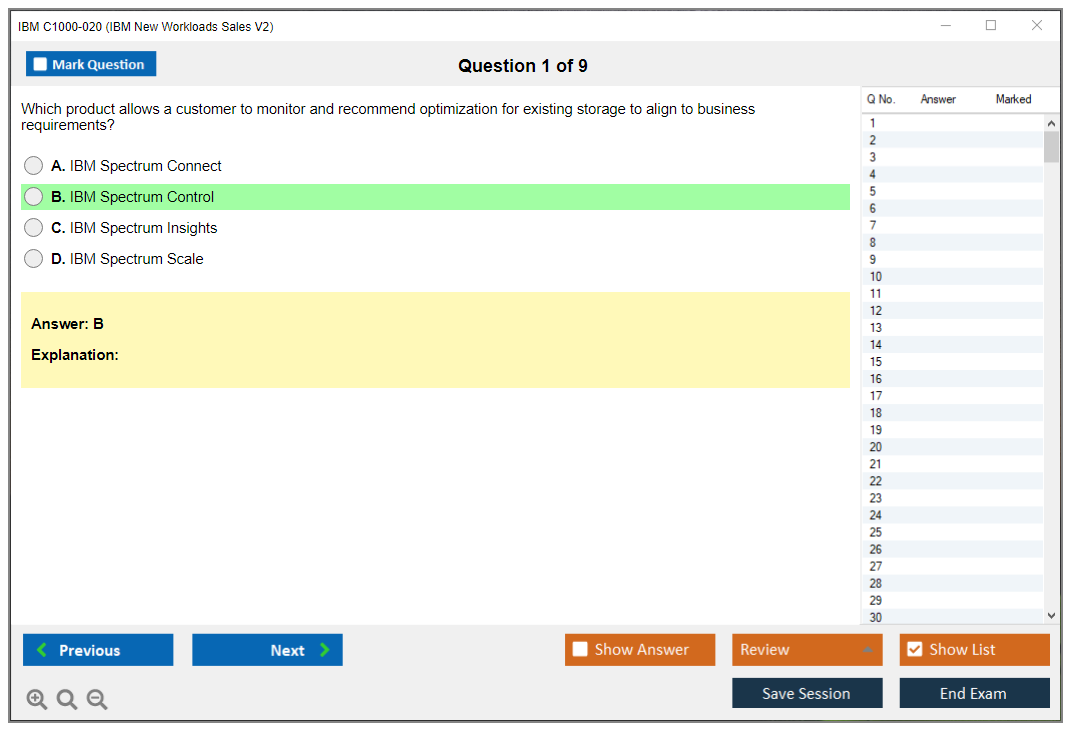Click the zoom in magnifier icon
Viewport: 1075px width, 735px height.
click(x=37, y=700)
